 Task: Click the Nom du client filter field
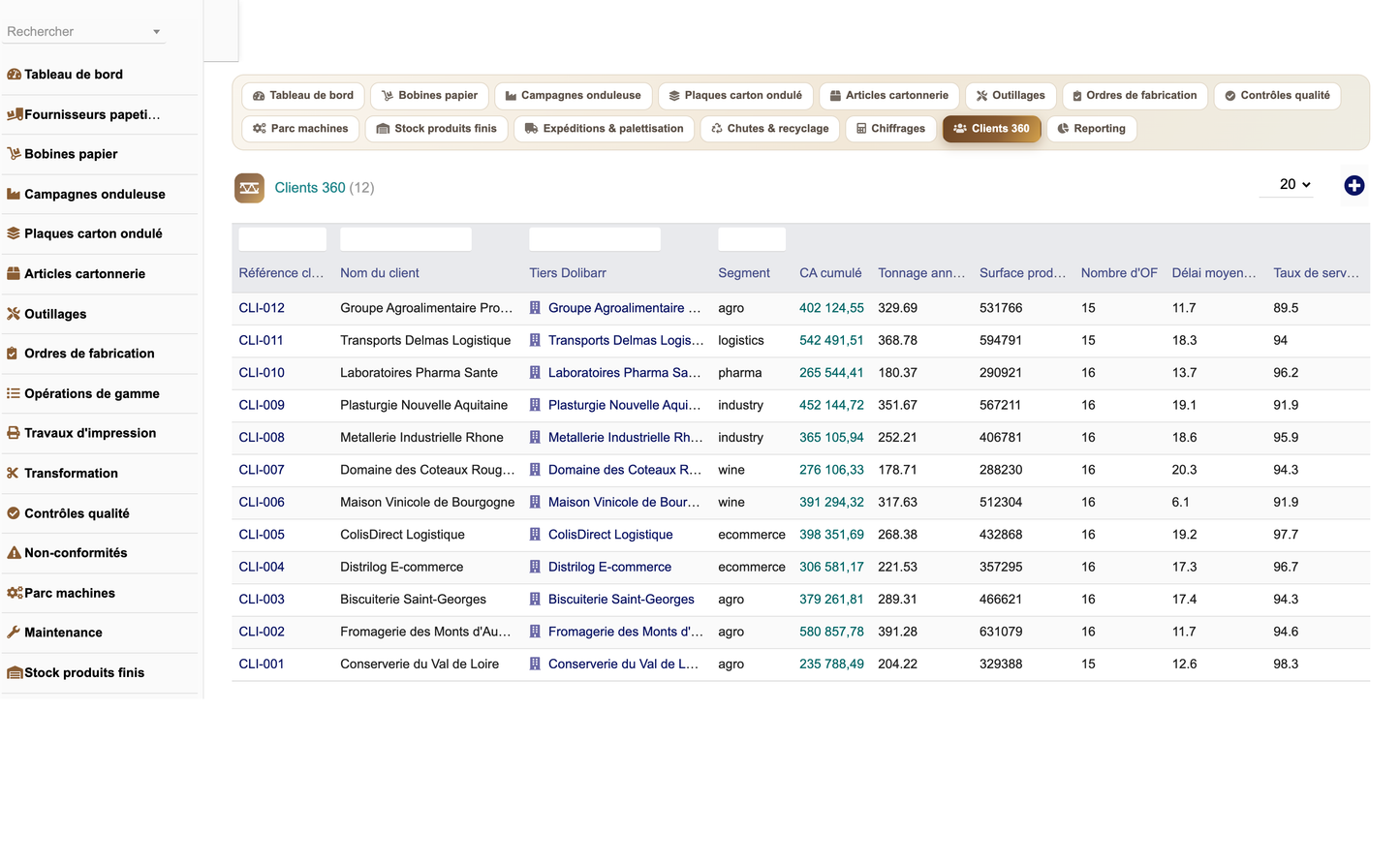coord(406,239)
